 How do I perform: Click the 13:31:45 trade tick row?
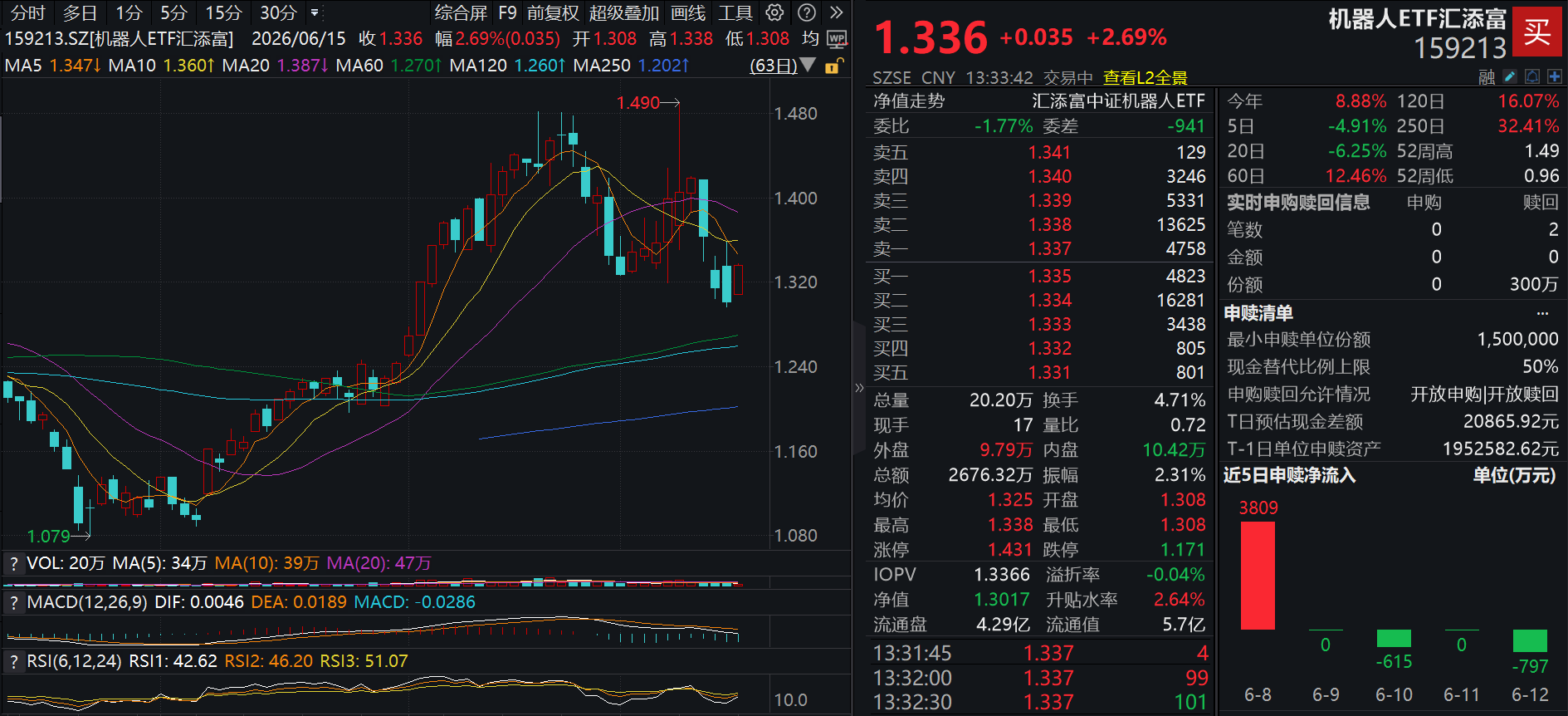1041,654
